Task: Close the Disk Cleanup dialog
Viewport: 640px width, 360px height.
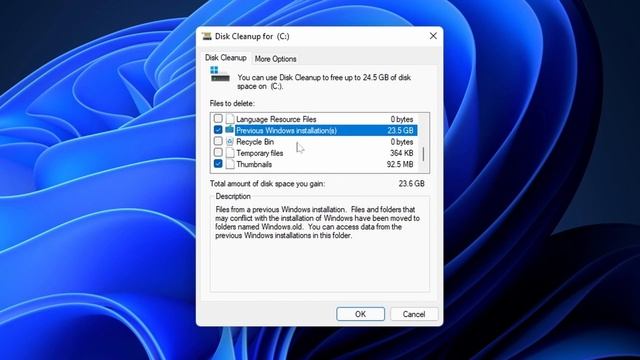Action: tap(433, 36)
